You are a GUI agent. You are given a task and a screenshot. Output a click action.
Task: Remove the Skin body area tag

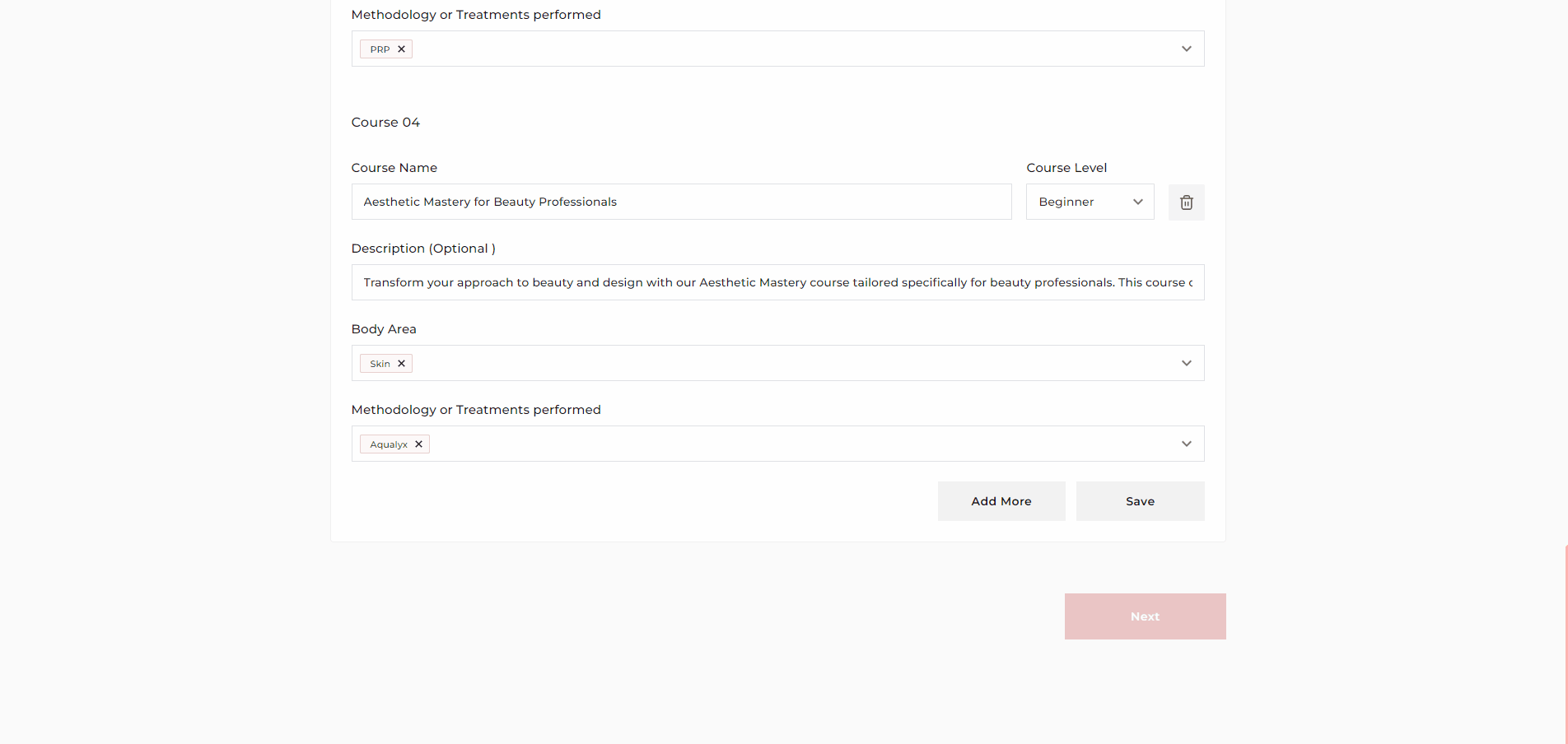pyautogui.click(x=402, y=364)
